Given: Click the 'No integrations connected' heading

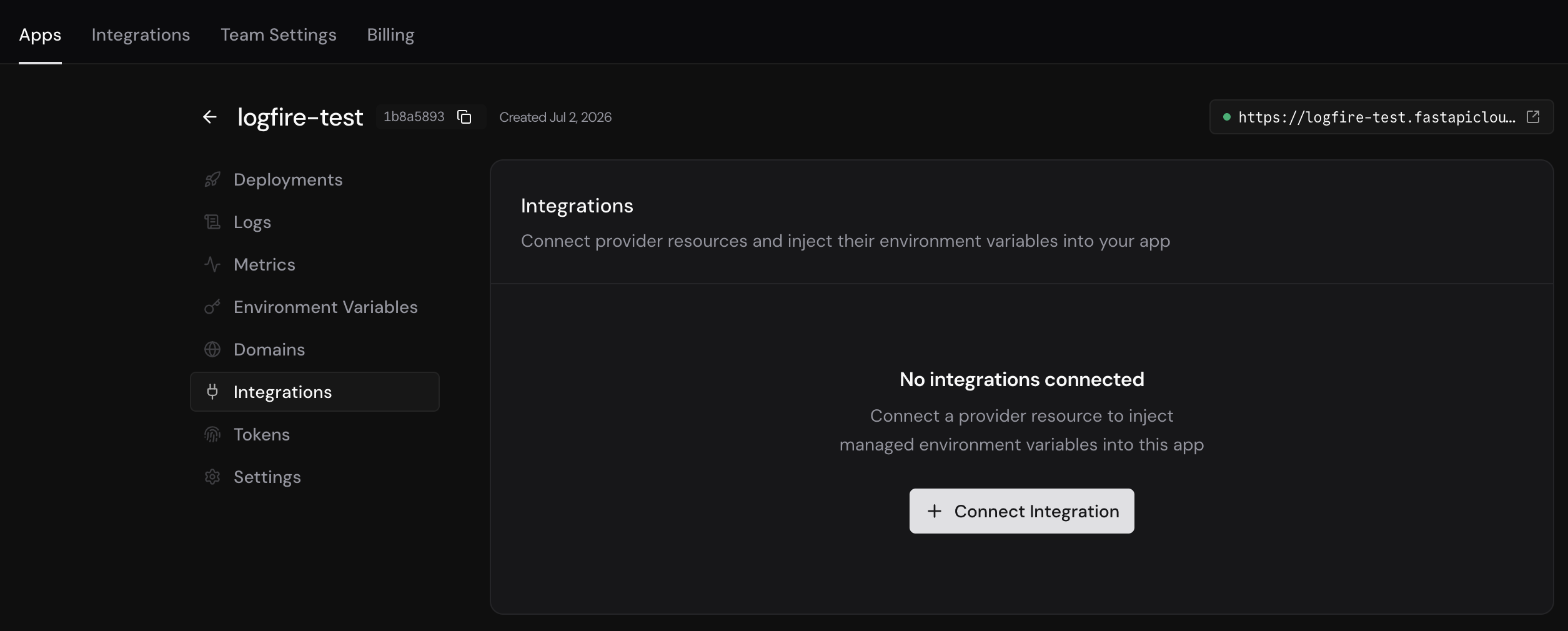Looking at the screenshot, I should [1021, 379].
